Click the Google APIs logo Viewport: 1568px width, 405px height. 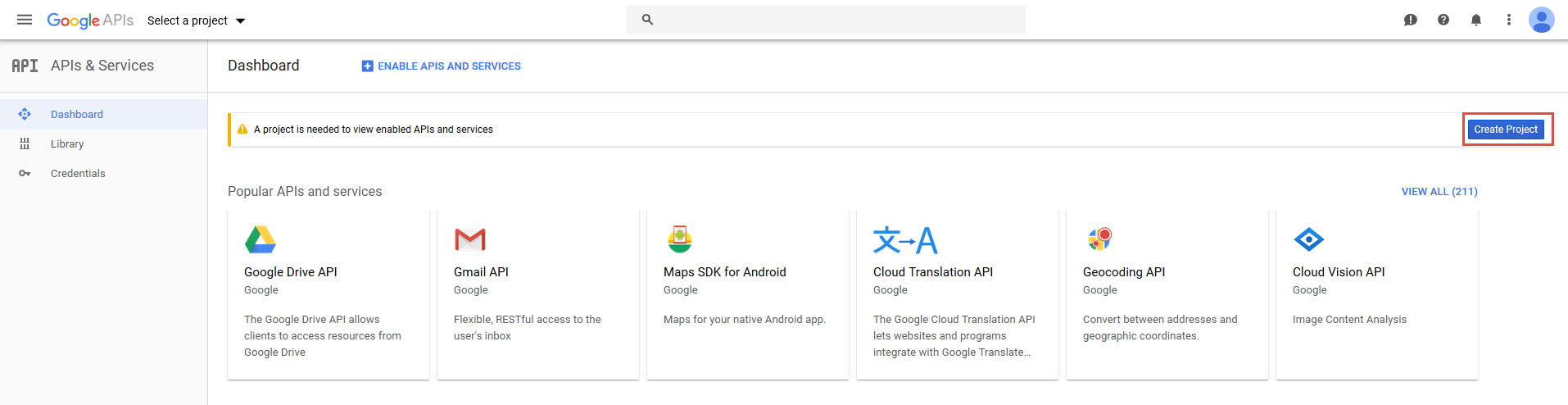click(x=90, y=20)
